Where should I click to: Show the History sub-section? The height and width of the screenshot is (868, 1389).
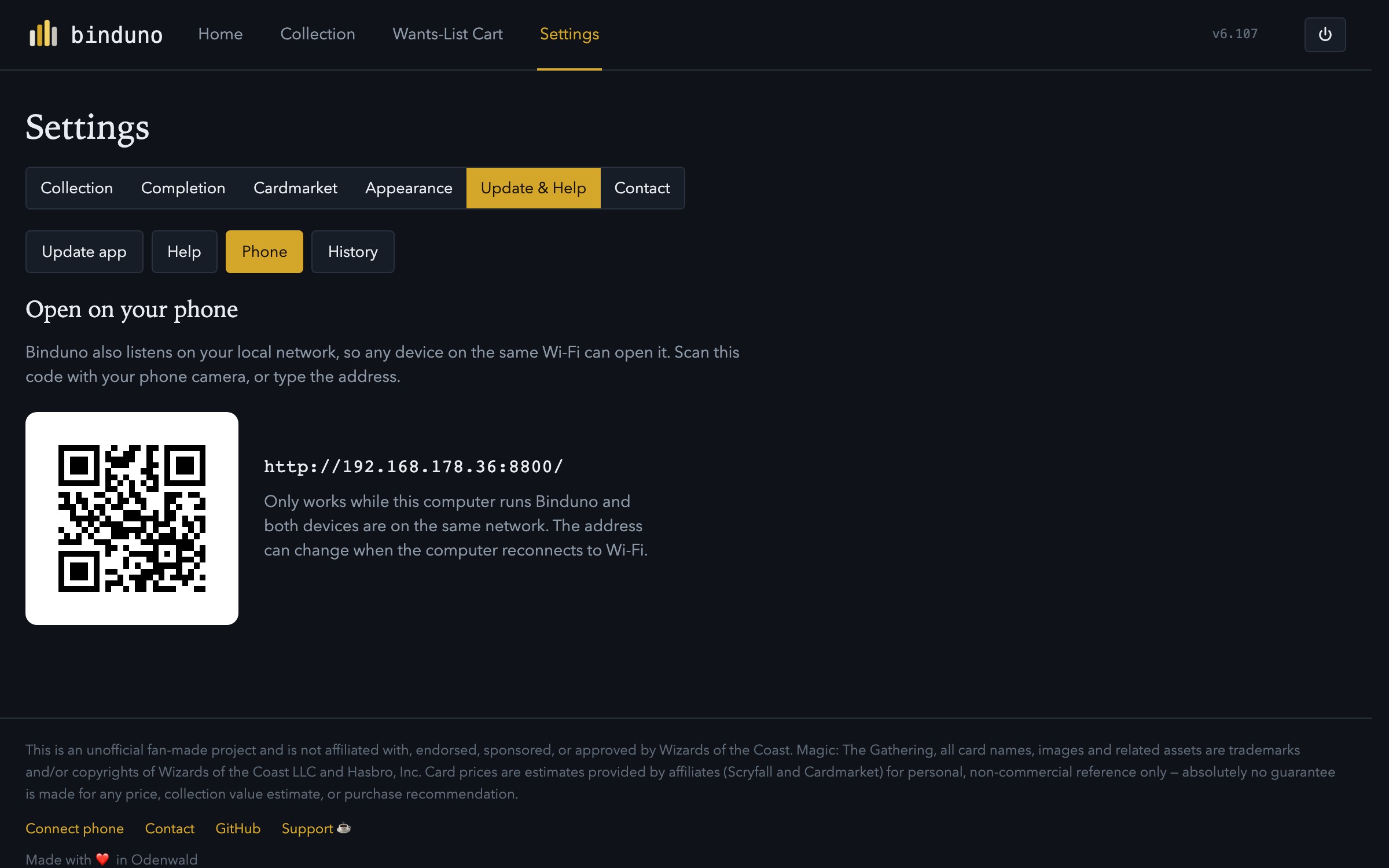coord(352,252)
